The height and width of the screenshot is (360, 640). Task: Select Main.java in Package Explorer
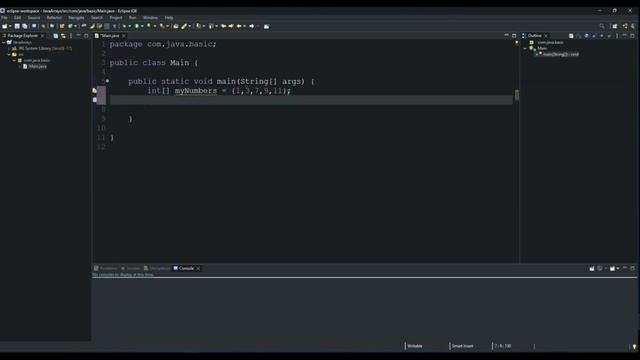(x=37, y=66)
